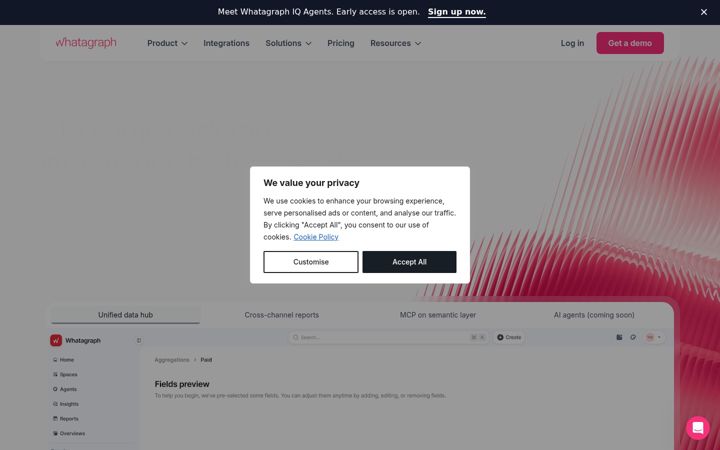The image size is (720, 450).
Task: Click the We value your privacy heading
Action: (311, 183)
